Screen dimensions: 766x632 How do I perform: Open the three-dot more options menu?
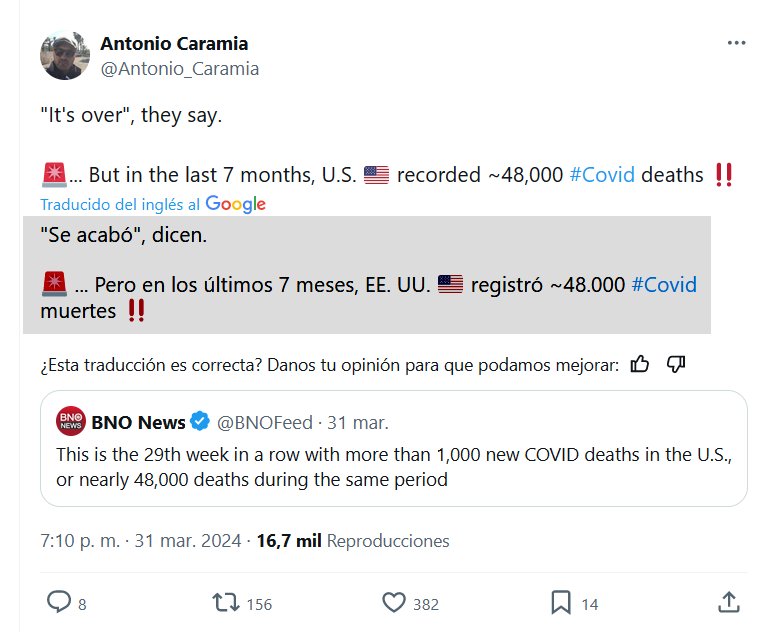click(x=736, y=43)
